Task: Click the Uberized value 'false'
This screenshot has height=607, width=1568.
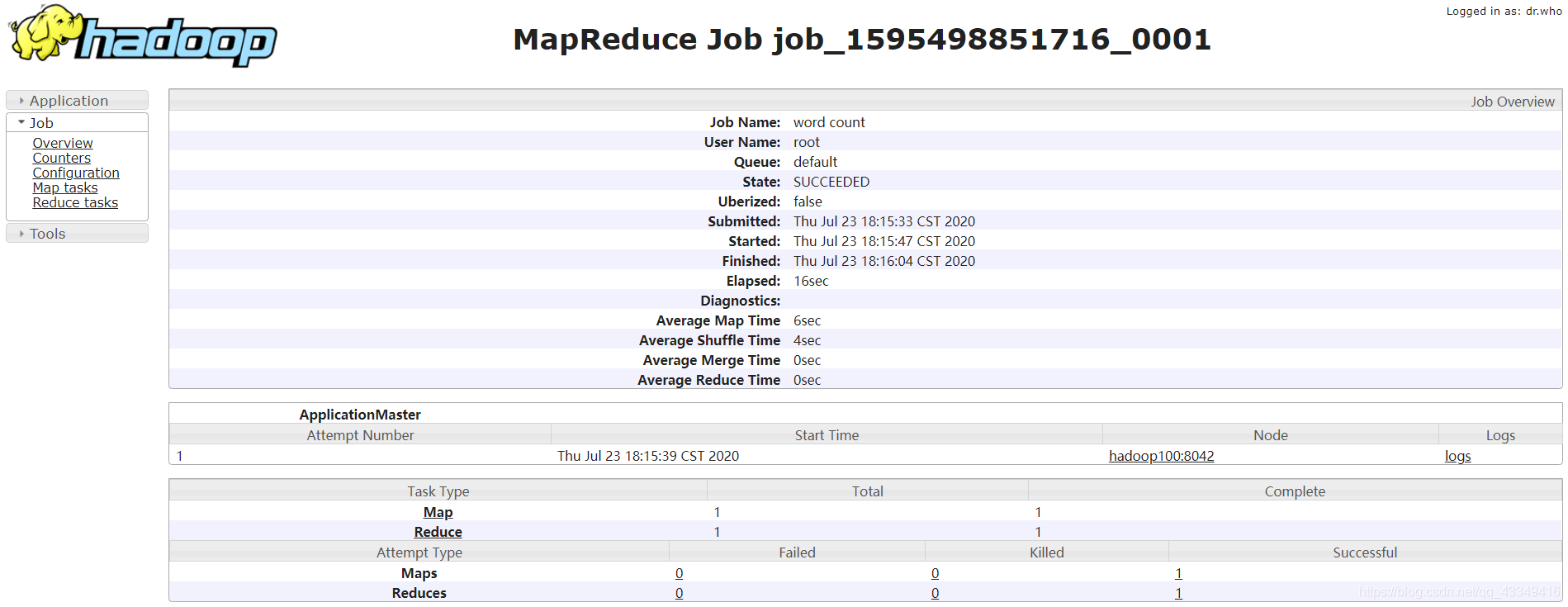Action: [808, 202]
